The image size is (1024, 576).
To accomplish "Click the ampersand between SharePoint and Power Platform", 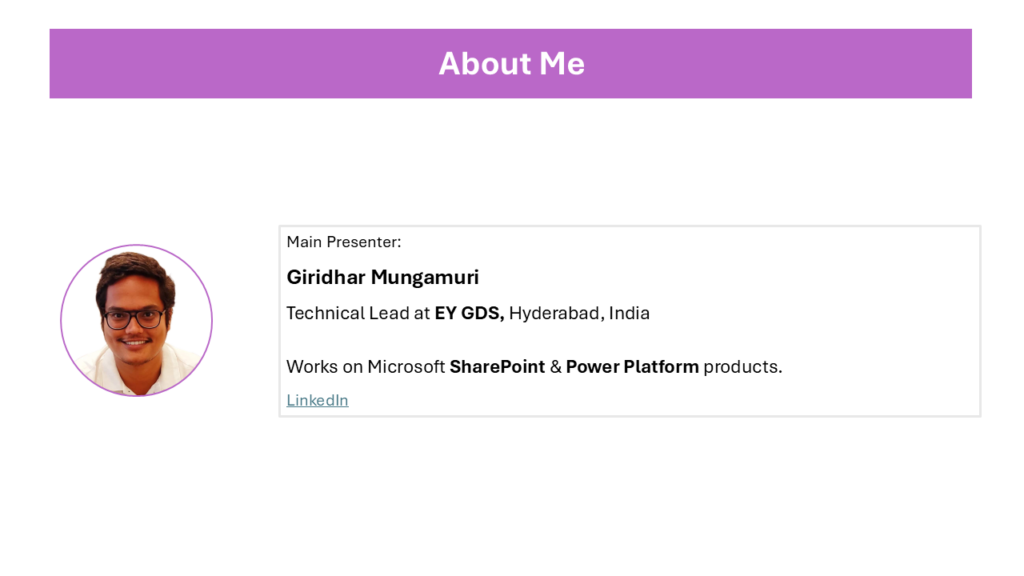I will click(x=555, y=367).
